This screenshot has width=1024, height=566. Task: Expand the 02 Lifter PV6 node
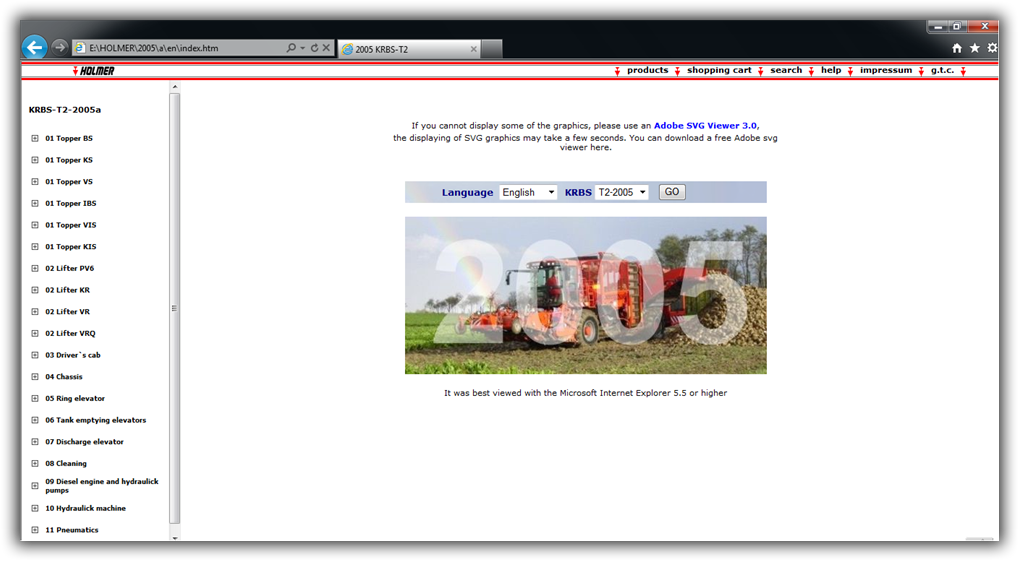tap(35, 268)
